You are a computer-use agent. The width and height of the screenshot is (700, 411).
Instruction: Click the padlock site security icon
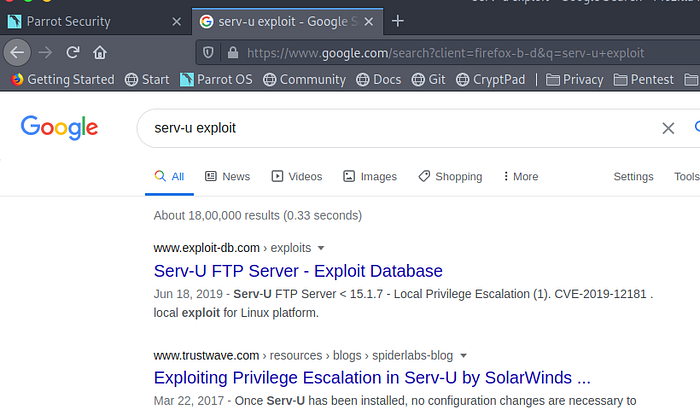[232, 52]
